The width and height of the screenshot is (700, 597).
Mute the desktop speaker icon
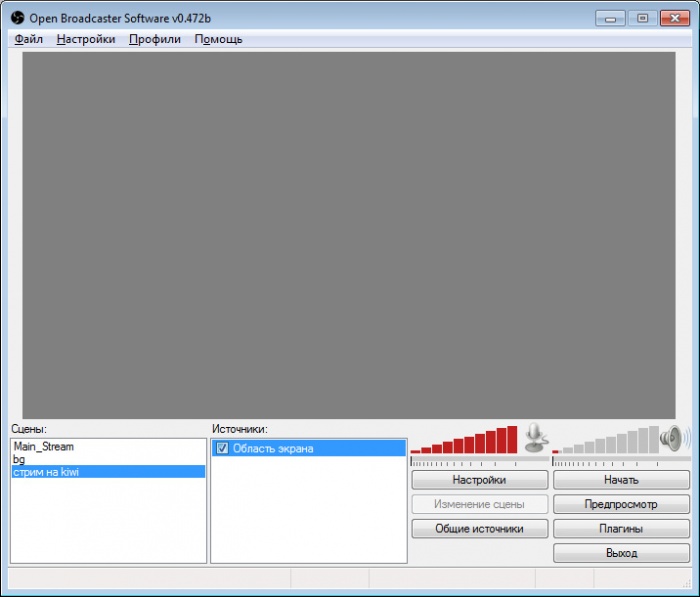[x=675, y=438]
